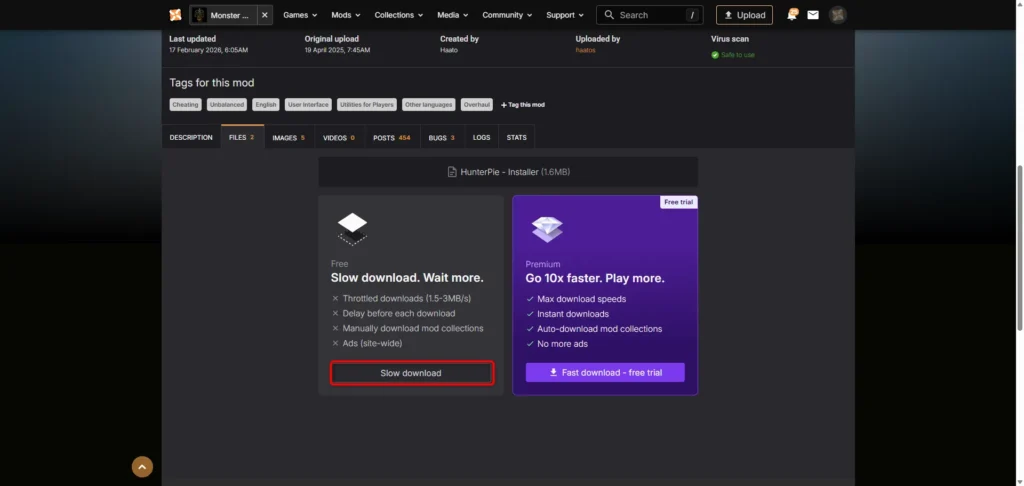Click the search magnifier icon

tap(609, 15)
